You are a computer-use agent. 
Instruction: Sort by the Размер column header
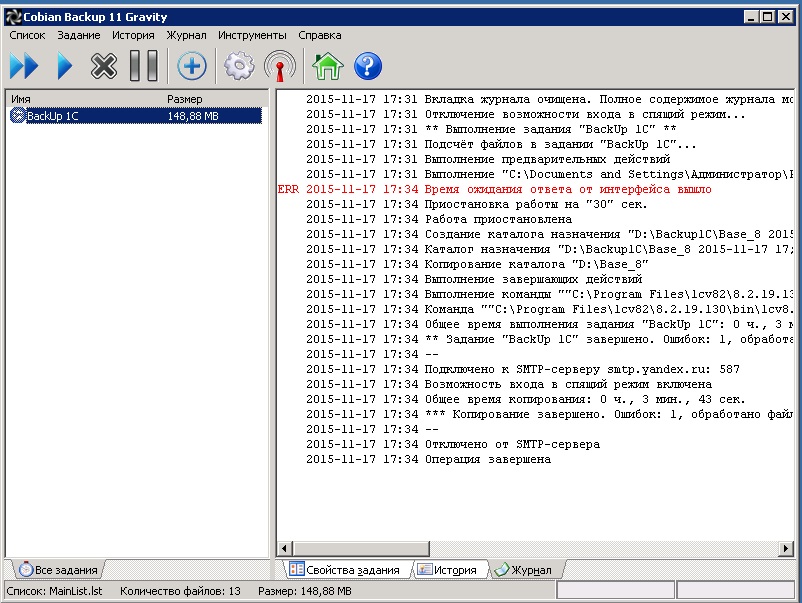(x=215, y=99)
